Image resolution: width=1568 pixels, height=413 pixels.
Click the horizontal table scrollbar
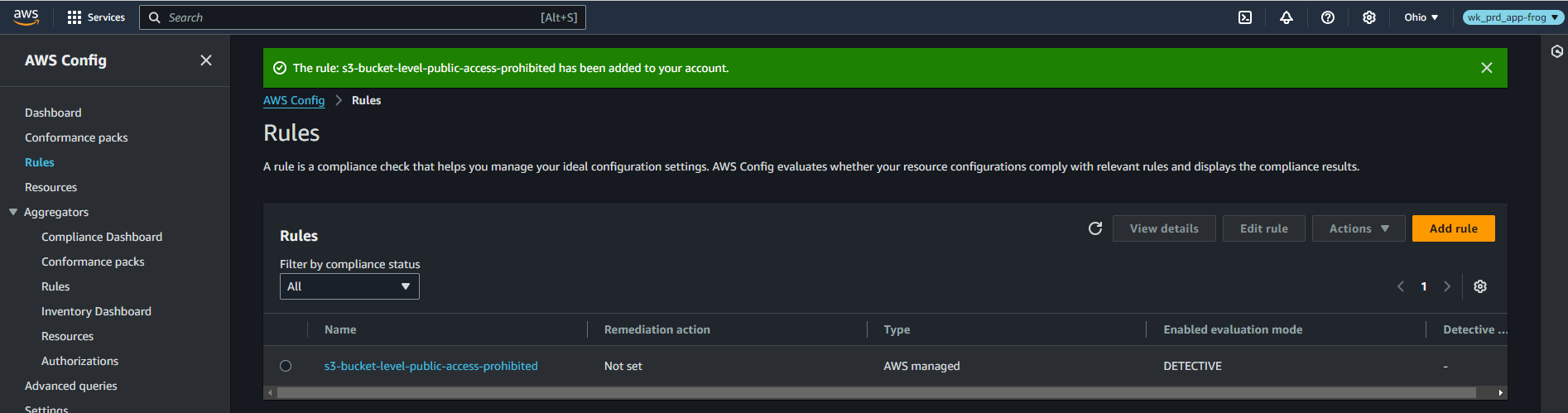pos(876,392)
